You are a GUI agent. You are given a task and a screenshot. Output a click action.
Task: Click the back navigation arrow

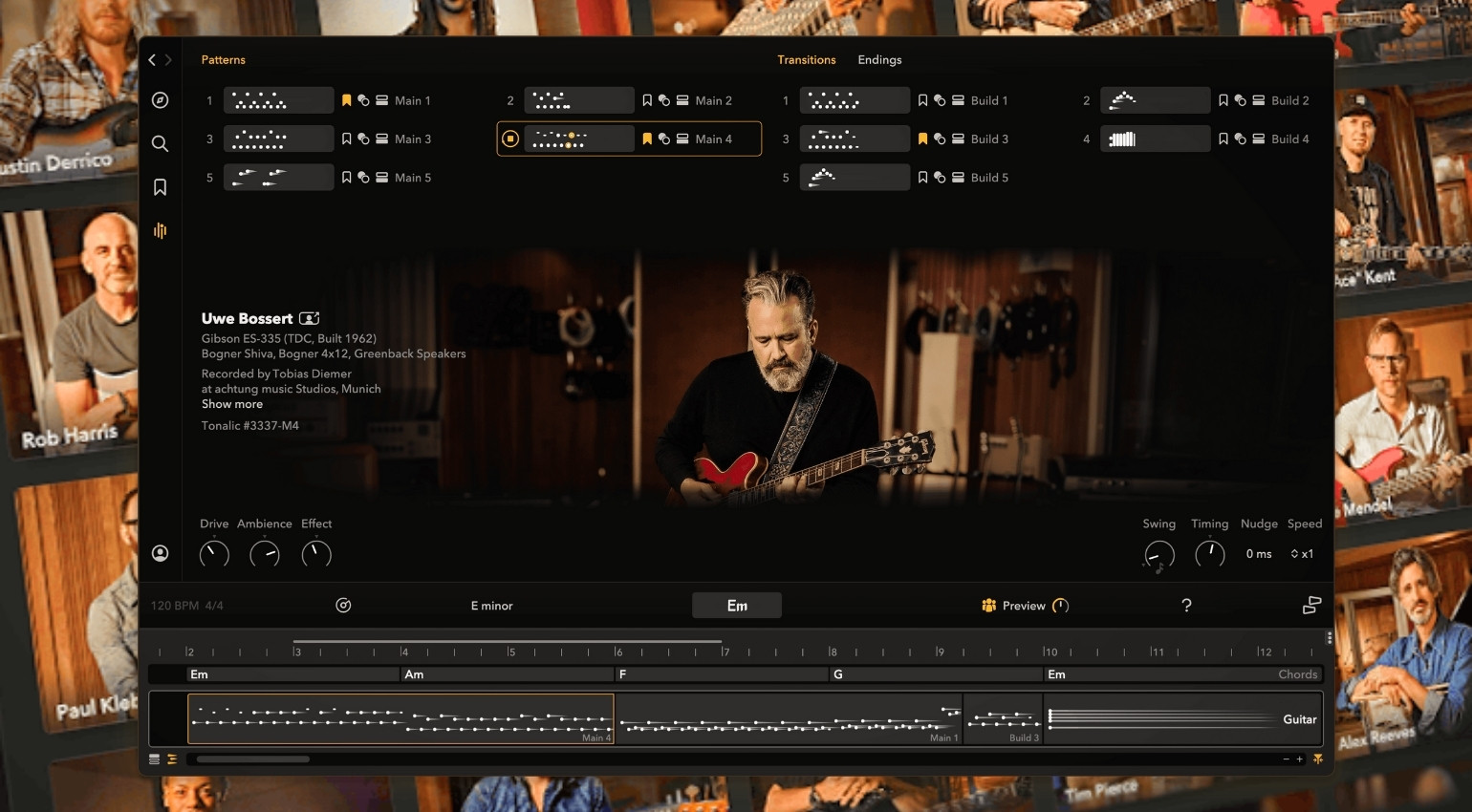(151, 60)
